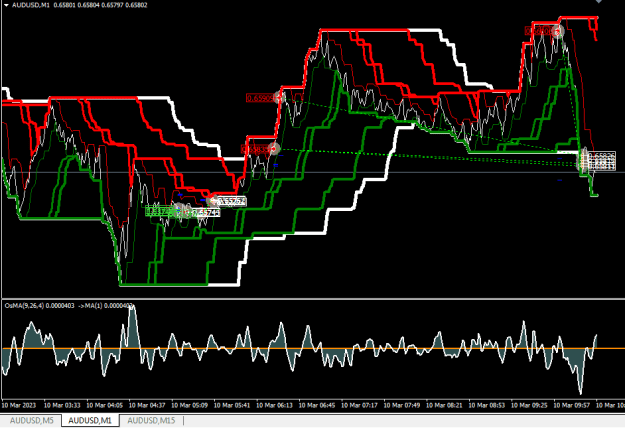625x428 pixels.
Task: Click the trade marker at top-right red label
Action: coord(558,31)
